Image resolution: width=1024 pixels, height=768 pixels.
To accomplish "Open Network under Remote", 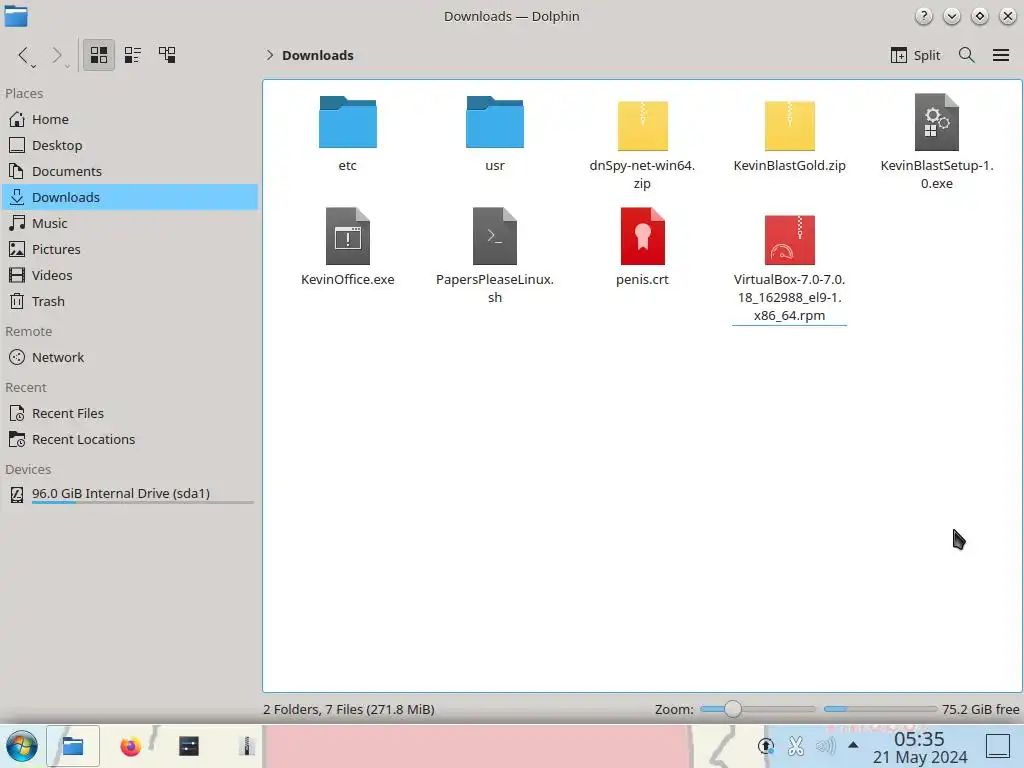I will 130,358.
